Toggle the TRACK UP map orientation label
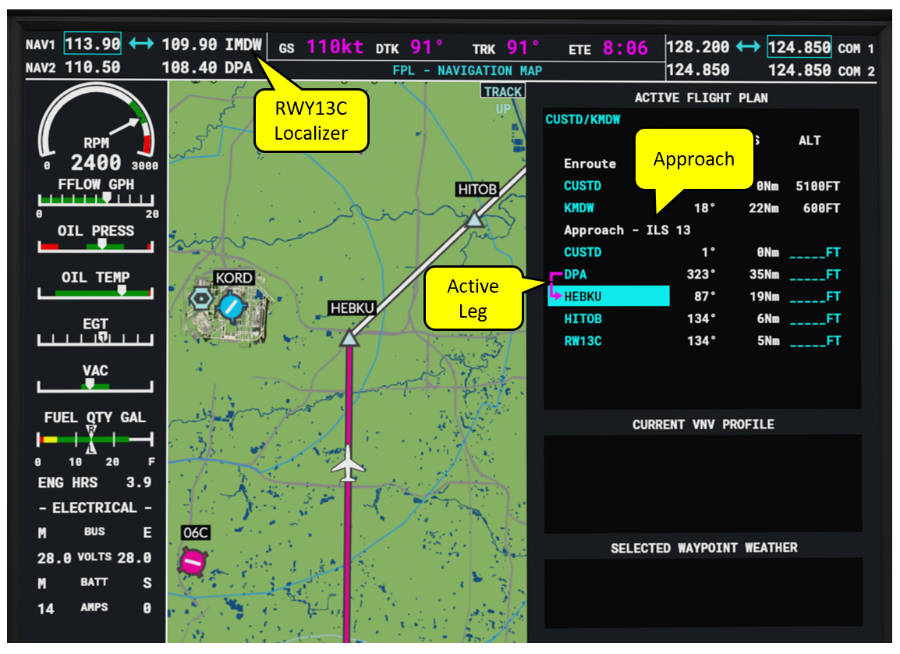The height and width of the screenshot is (654, 900). click(503, 91)
